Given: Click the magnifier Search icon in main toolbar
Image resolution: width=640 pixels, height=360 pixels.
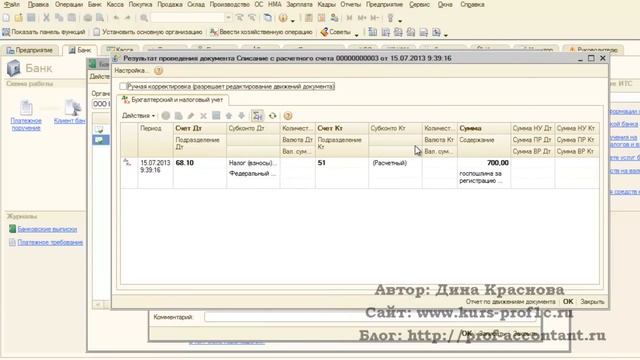Looking at the screenshot, I should [144, 18].
